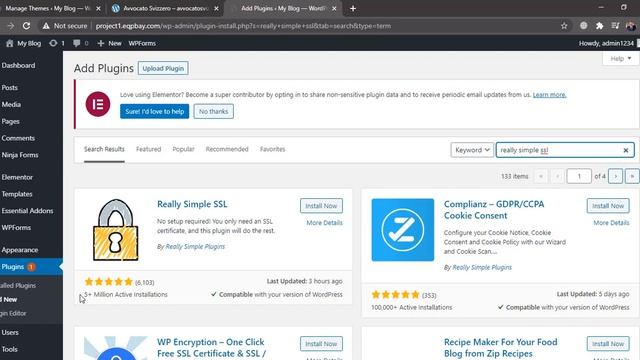Switch to the Manage Themes tab

pyautogui.click(x=47, y=8)
